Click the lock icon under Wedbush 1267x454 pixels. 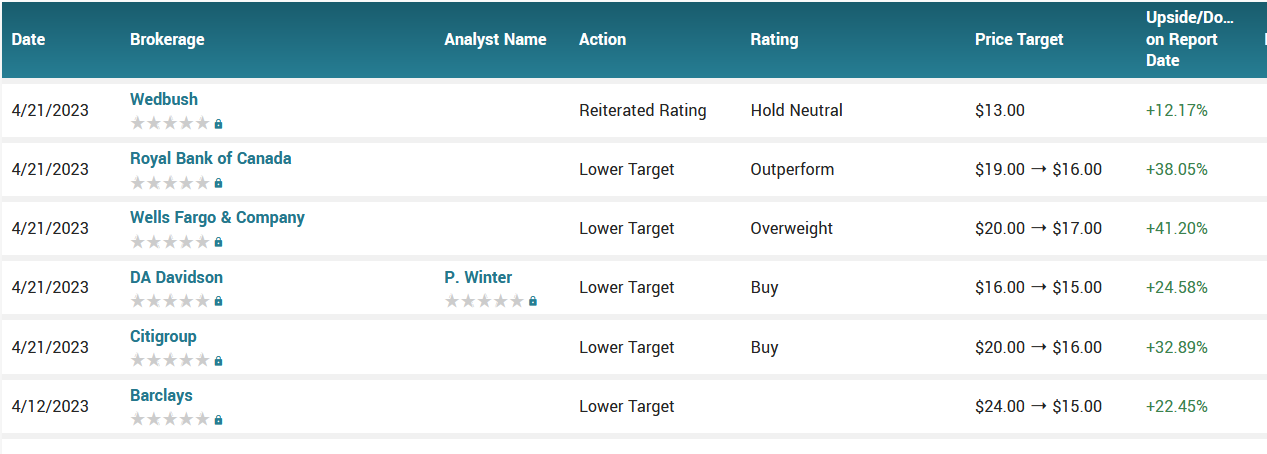tap(219, 124)
